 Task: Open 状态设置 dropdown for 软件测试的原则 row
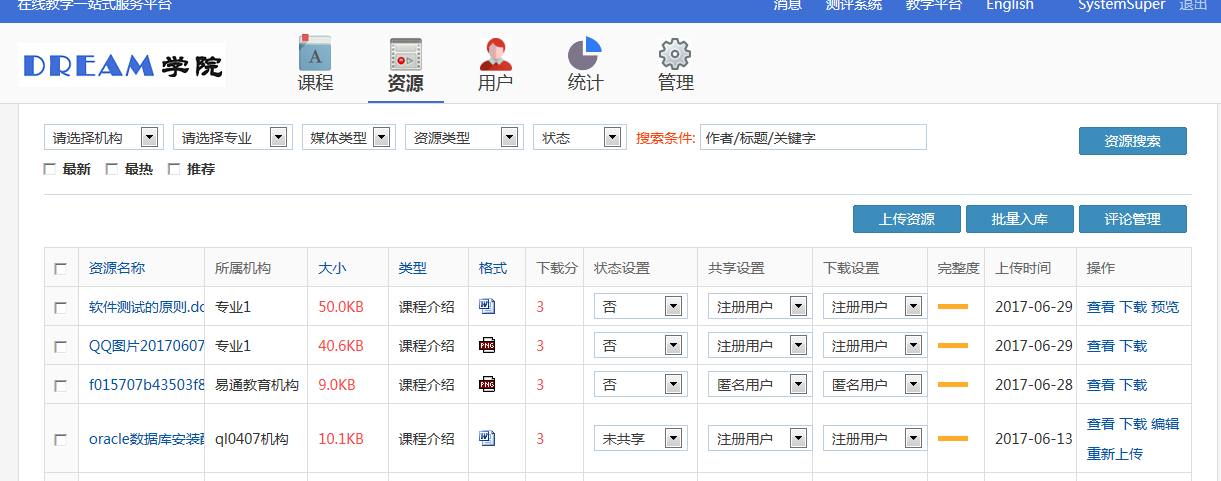coord(640,306)
